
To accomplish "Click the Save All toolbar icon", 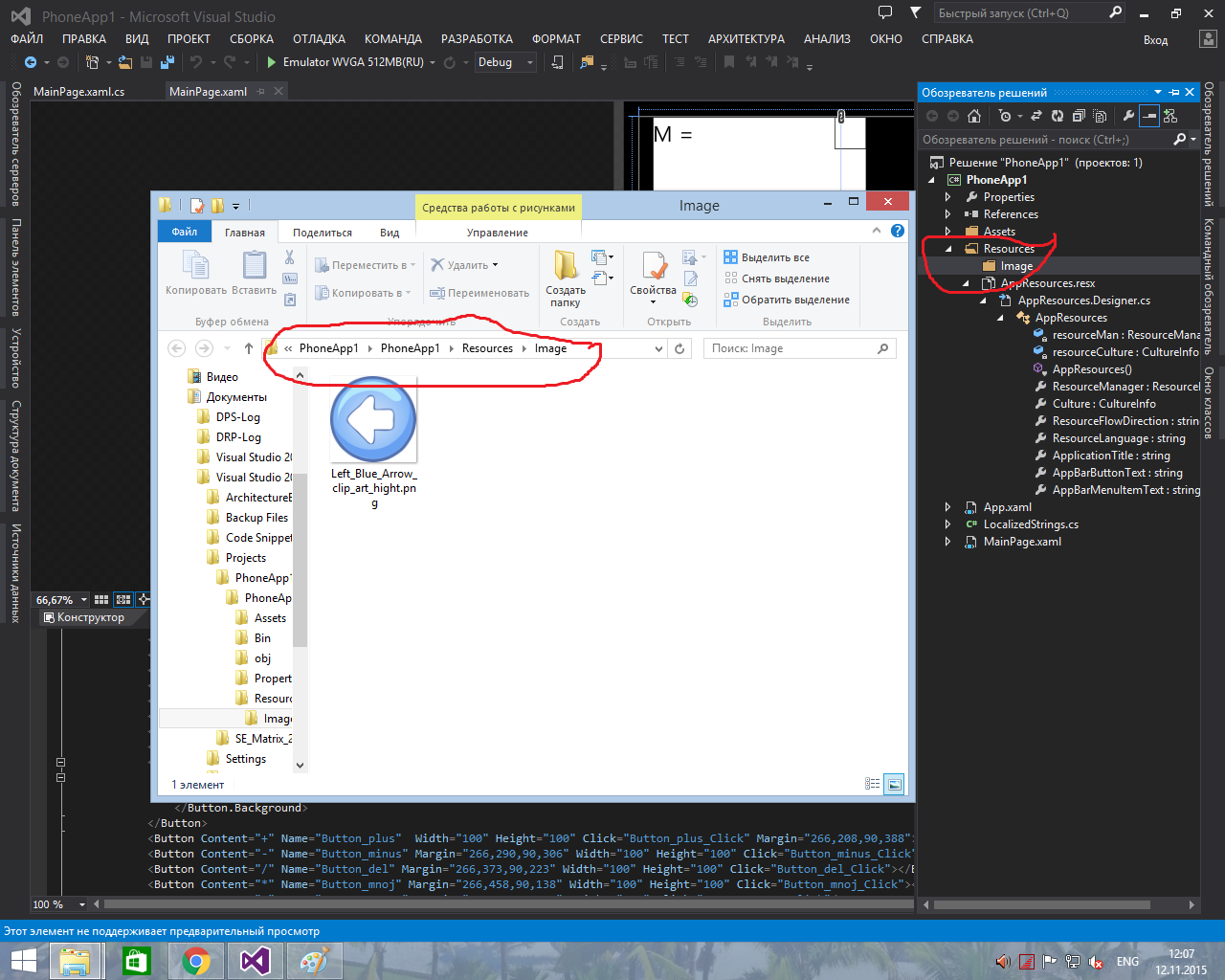I will click(x=167, y=62).
